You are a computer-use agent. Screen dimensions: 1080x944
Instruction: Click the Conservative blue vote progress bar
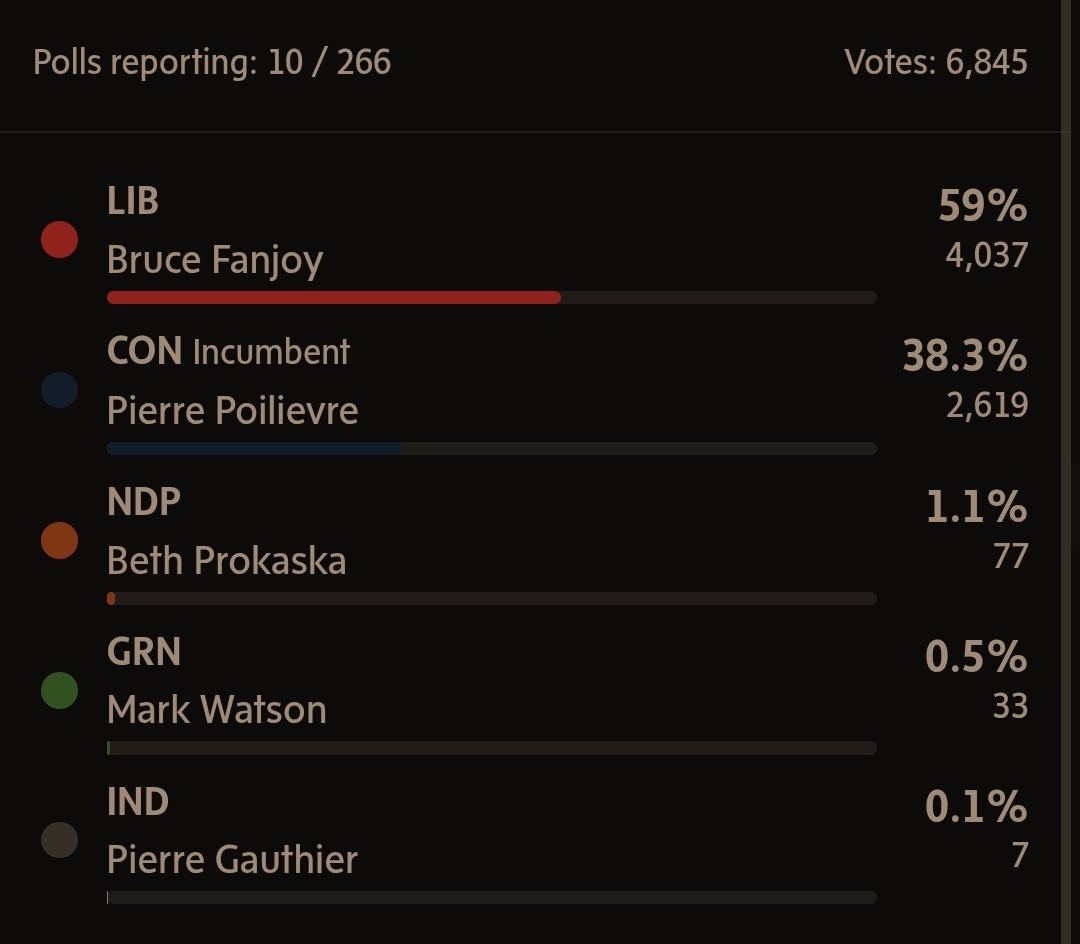pyautogui.click(x=253, y=448)
